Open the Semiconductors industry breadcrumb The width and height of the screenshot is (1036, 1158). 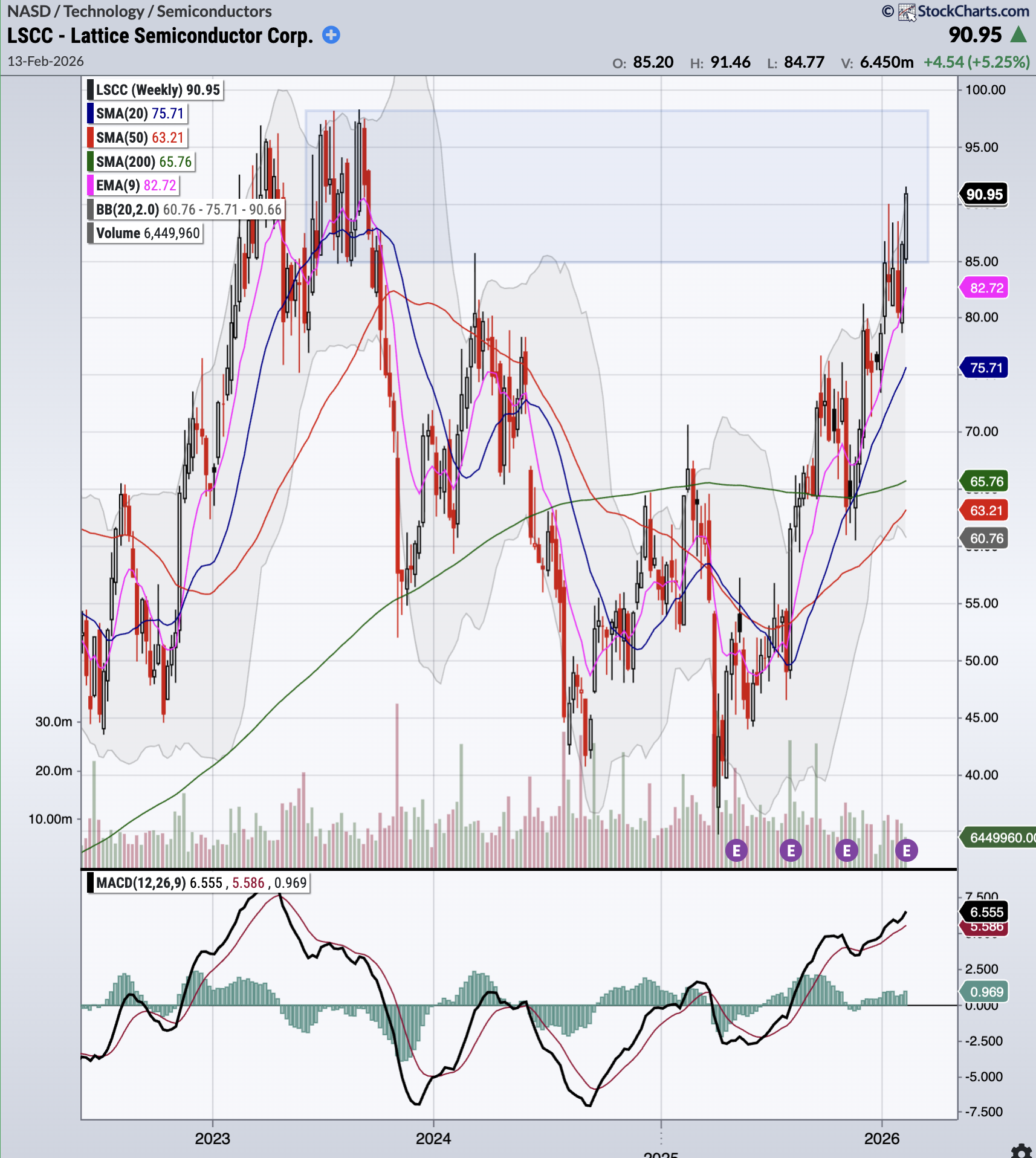pos(214,11)
